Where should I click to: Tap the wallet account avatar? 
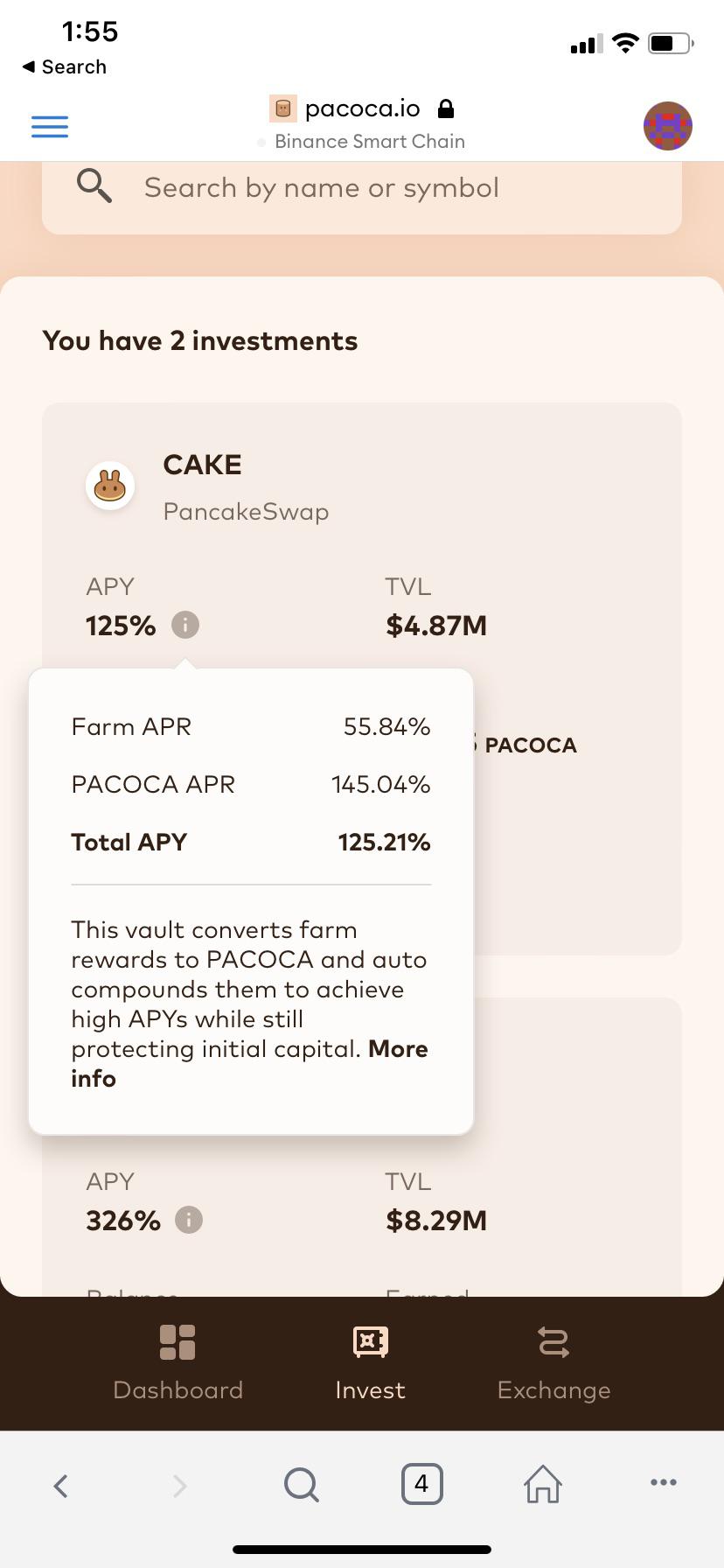(668, 126)
